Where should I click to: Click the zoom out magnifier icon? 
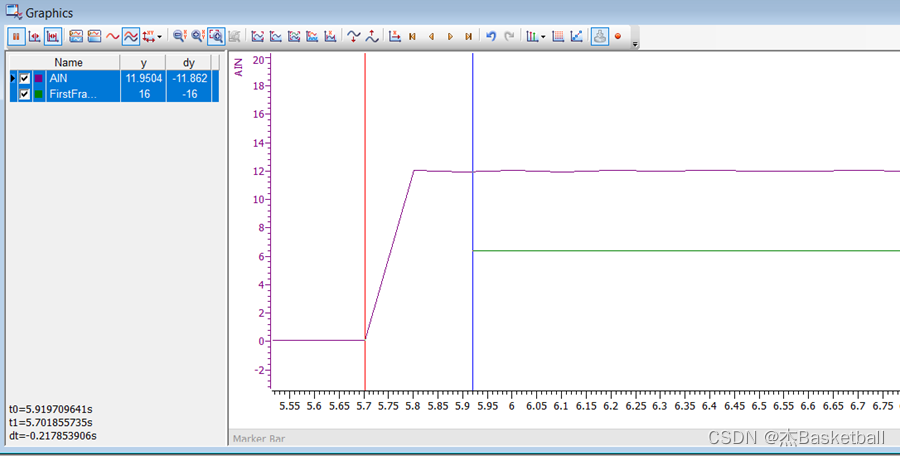coord(180,36)
